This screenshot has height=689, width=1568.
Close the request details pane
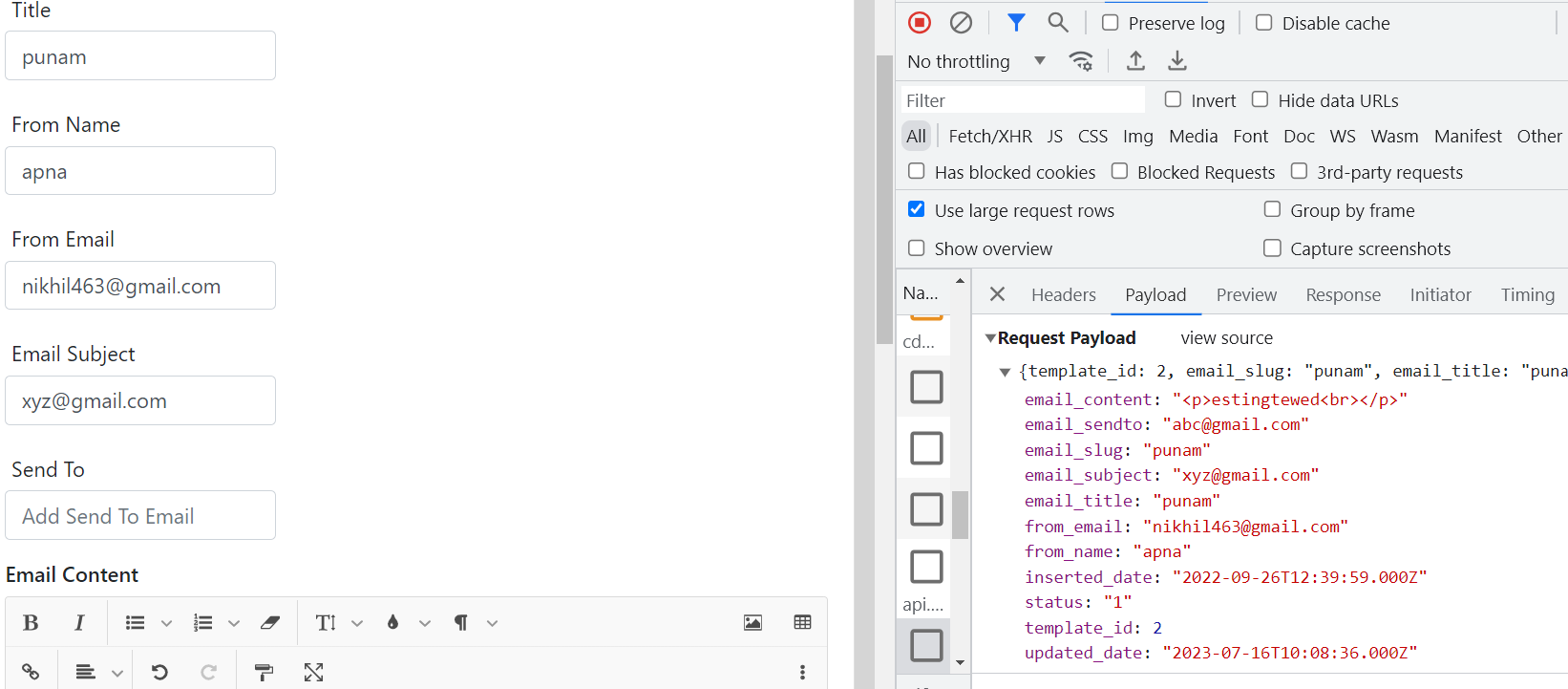[997, 294]
